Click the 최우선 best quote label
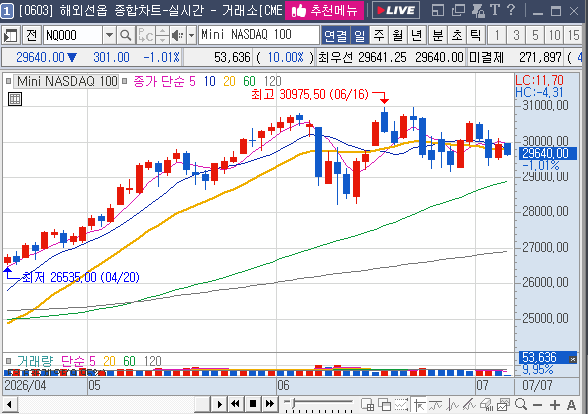This screenshot has height=414, width=588. point(336,57)
